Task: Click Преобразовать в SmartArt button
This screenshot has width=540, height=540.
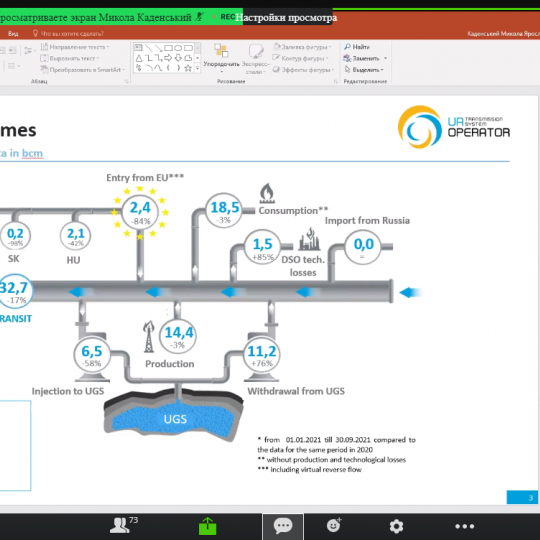Action: [83, 70]
